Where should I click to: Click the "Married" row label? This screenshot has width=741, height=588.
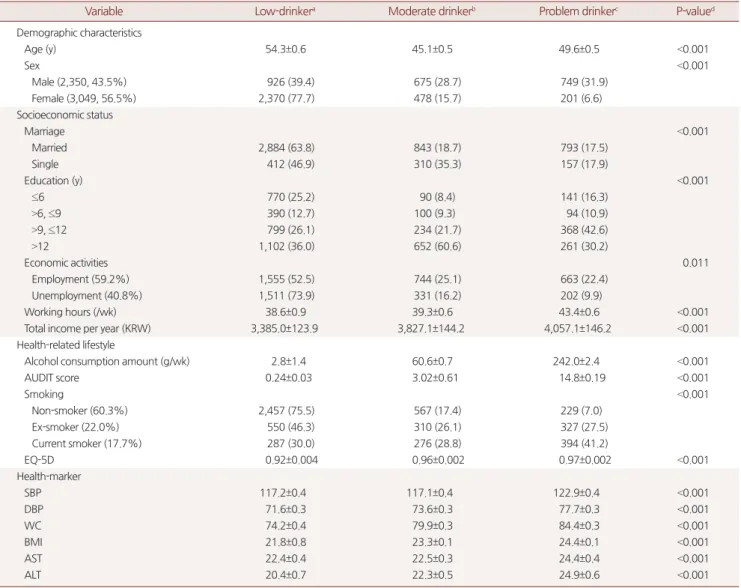point(49,147)
